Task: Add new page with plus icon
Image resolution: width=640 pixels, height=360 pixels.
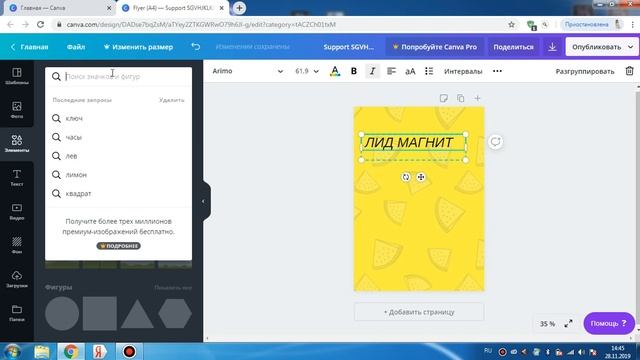Action: pos(477,98)
